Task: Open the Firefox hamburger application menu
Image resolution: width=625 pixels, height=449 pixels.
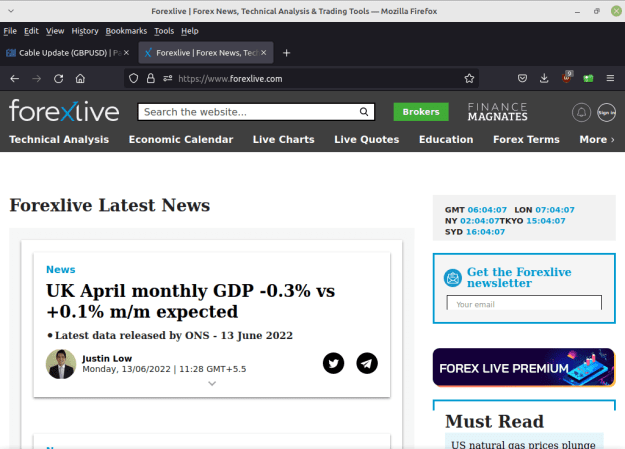Action: pos(610,79)
